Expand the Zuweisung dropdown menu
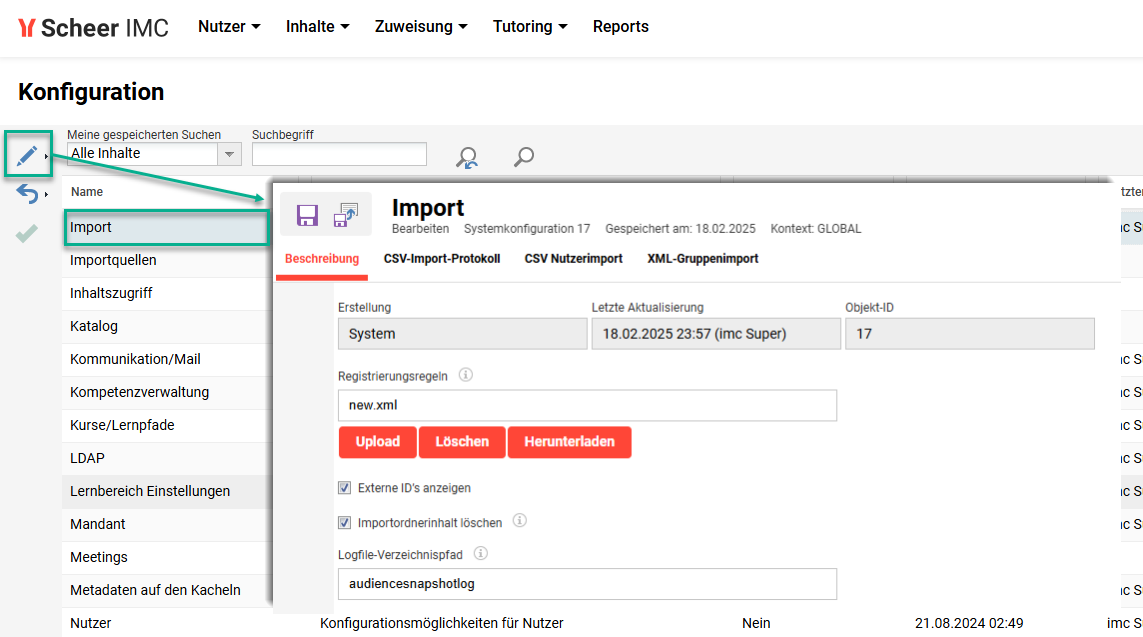The height and width of the screenshot is (637, 1143). coord(421,27)
